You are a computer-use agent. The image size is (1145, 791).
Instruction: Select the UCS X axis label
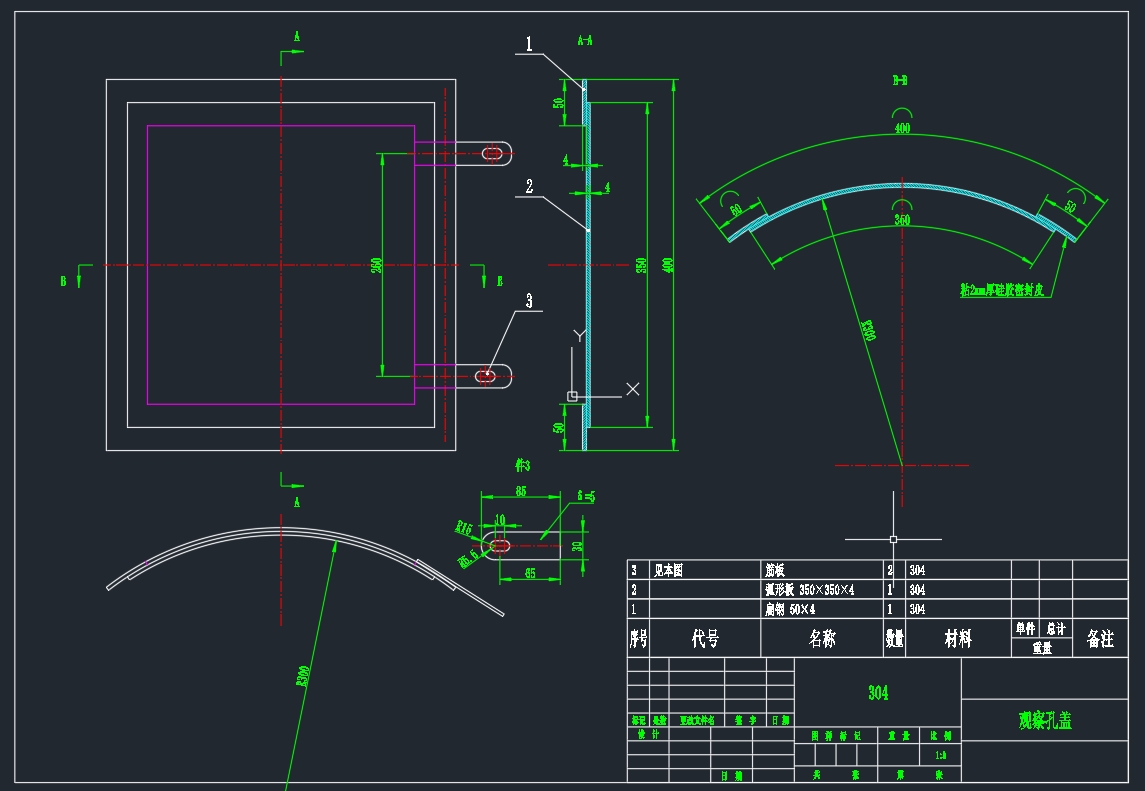[x=633, y=389]
